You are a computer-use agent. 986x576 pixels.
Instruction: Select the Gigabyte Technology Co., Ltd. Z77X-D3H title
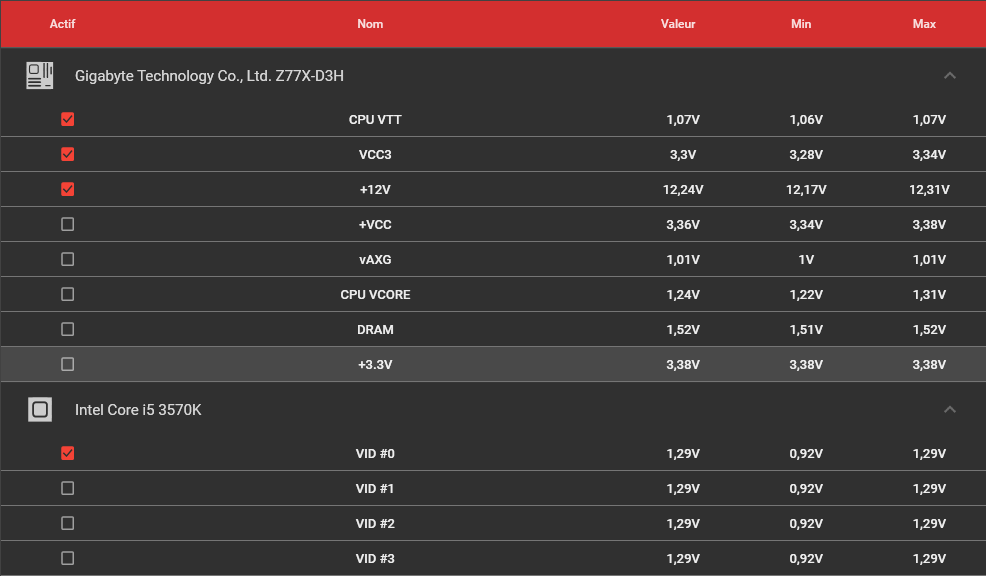[x=209, y=75]
